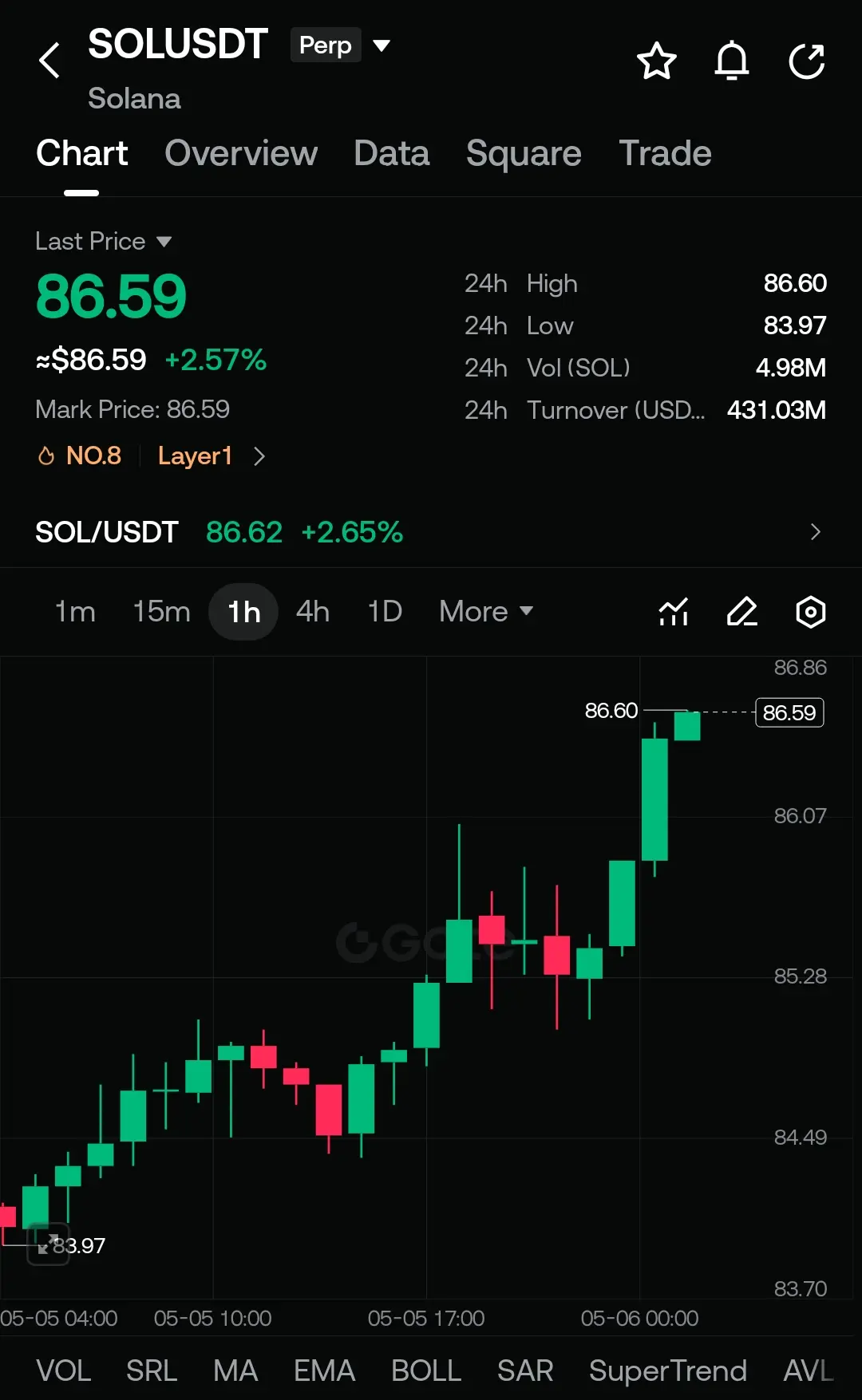Image resolution: width=862 pixels, height=1400 pixels.
Task: Enable the AVL indicator
Action: 809,1370
